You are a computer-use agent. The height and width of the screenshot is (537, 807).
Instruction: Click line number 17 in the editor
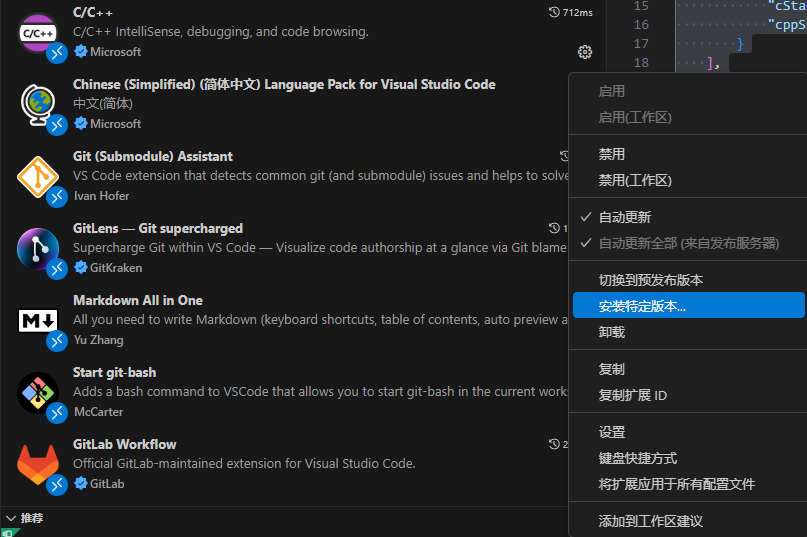(641, 44)
